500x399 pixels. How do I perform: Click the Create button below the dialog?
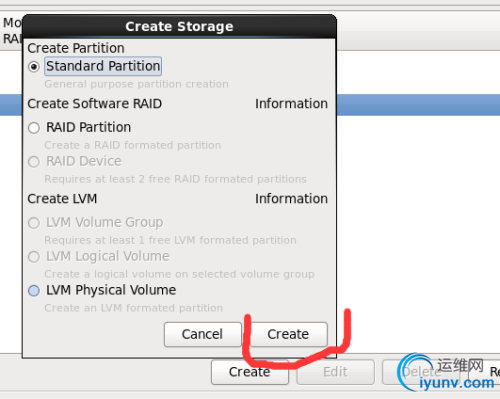pyautogui.click(x=250, y=372)
